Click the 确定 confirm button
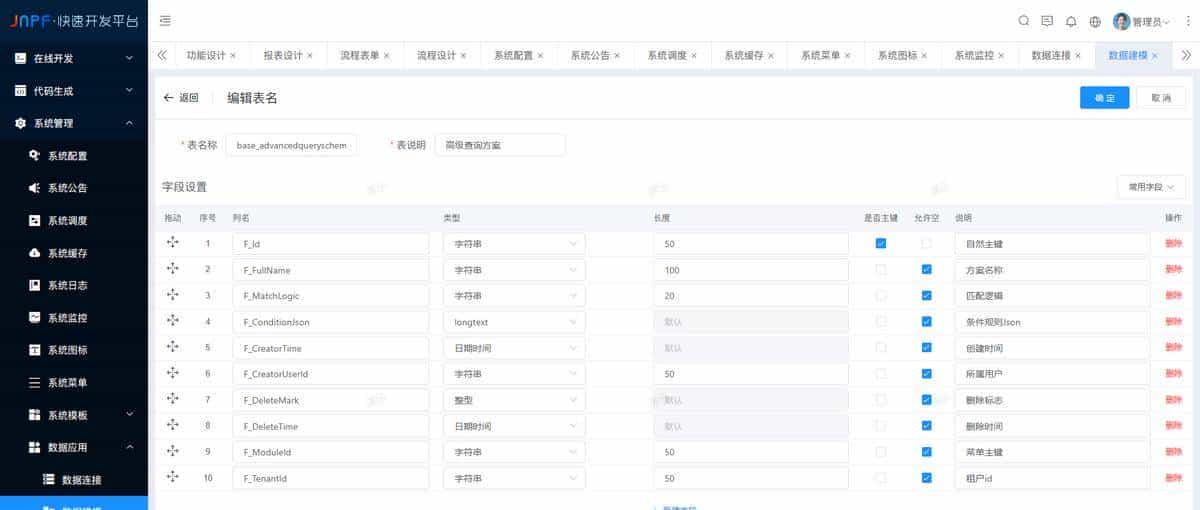 point(1105,97)
